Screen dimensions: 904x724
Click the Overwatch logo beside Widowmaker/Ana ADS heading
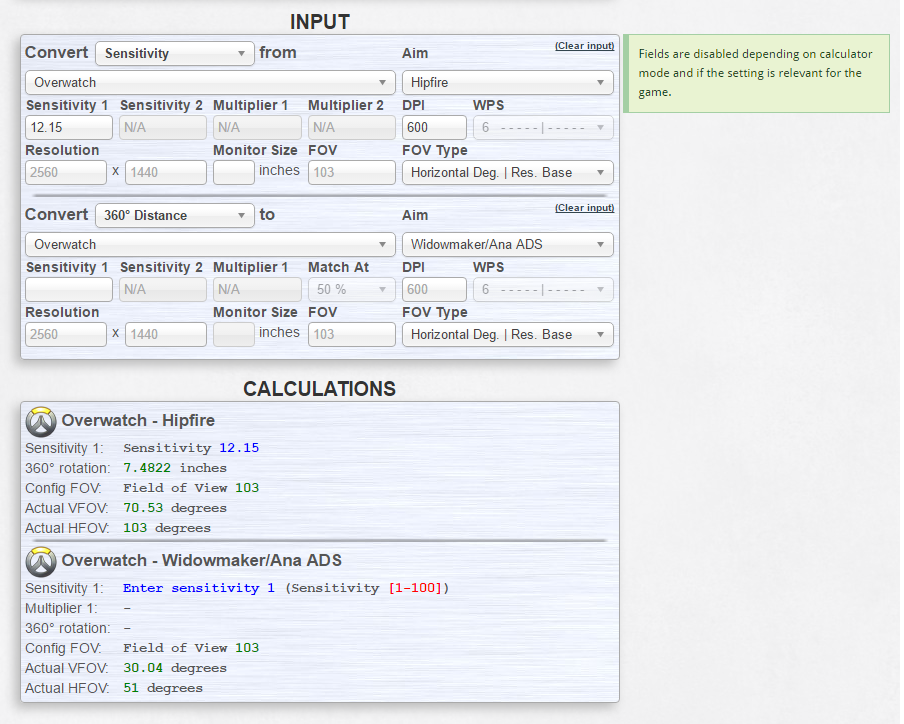point(41,562)
